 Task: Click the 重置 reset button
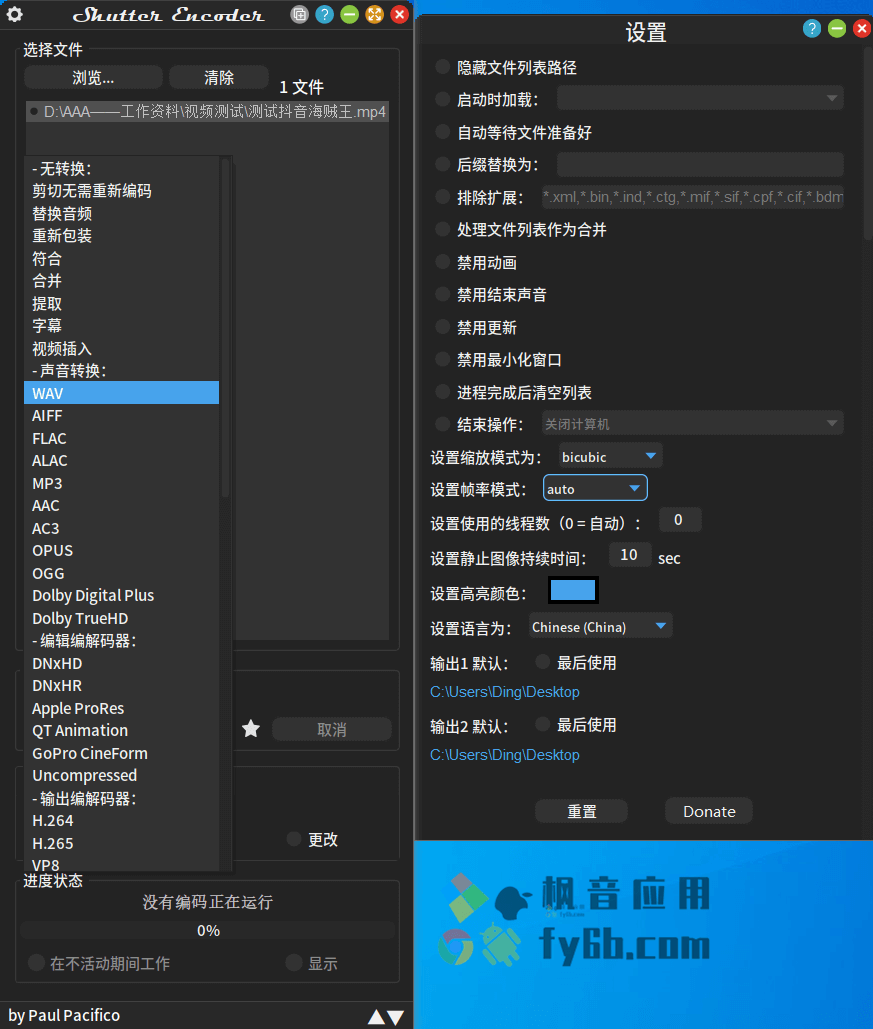tap(582, 811)
